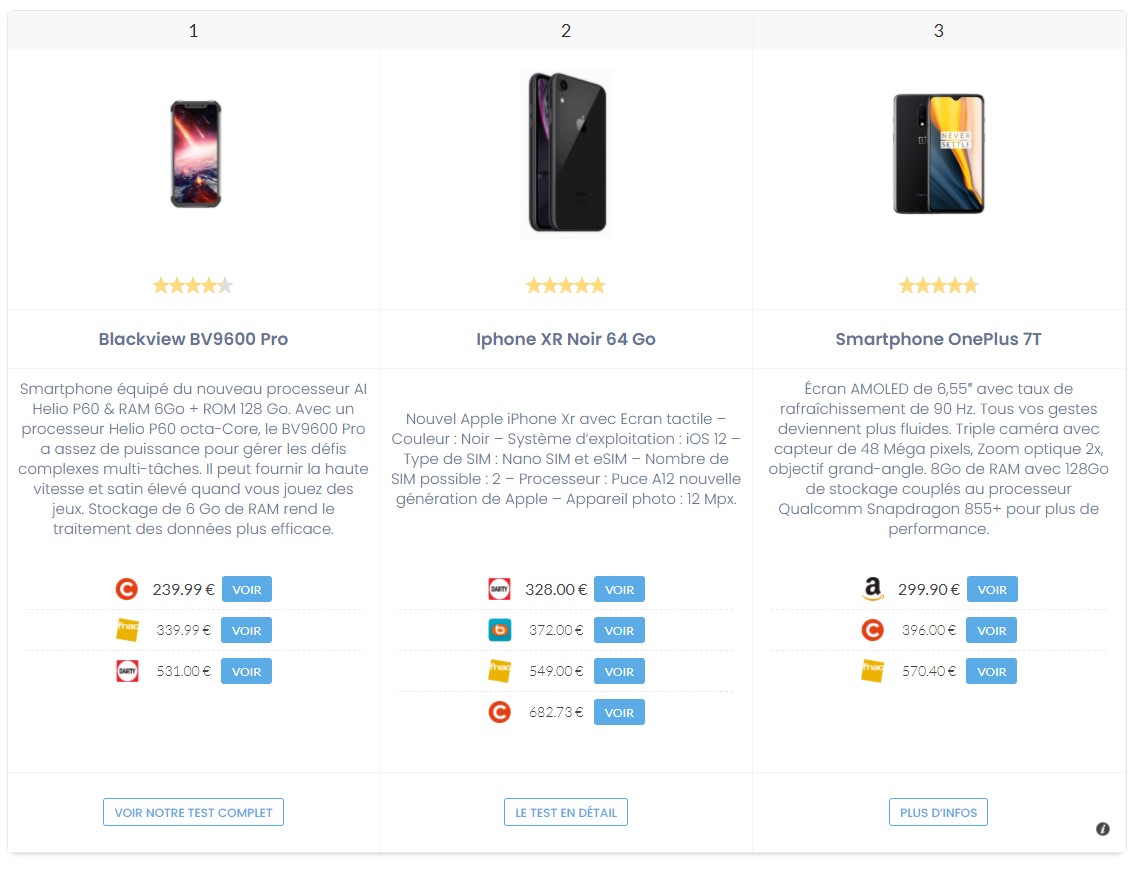
Task: Open the Iphone XR Noir 64 Go title
Action: [x=566, y=339]
